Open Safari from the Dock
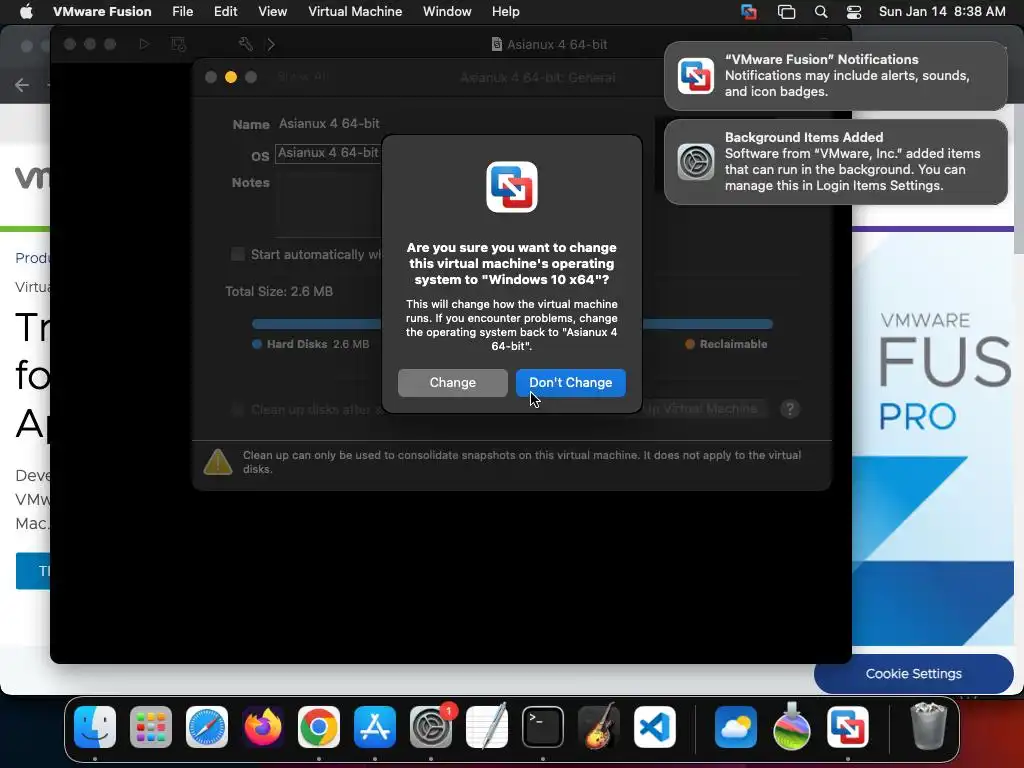This screenshot has height=768, width=1024. coord(207,727)
